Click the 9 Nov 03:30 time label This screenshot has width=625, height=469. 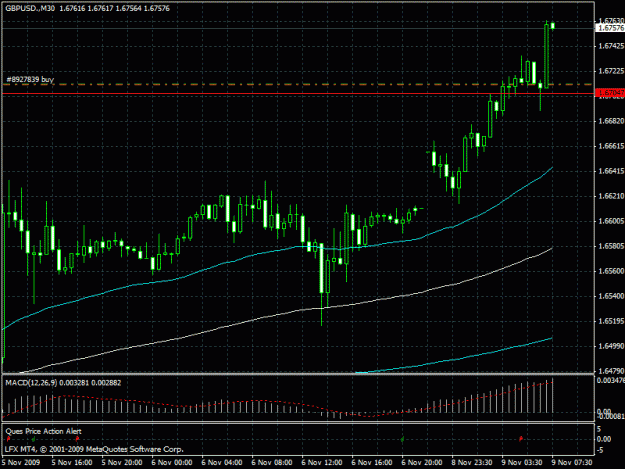tap(522, 462)
